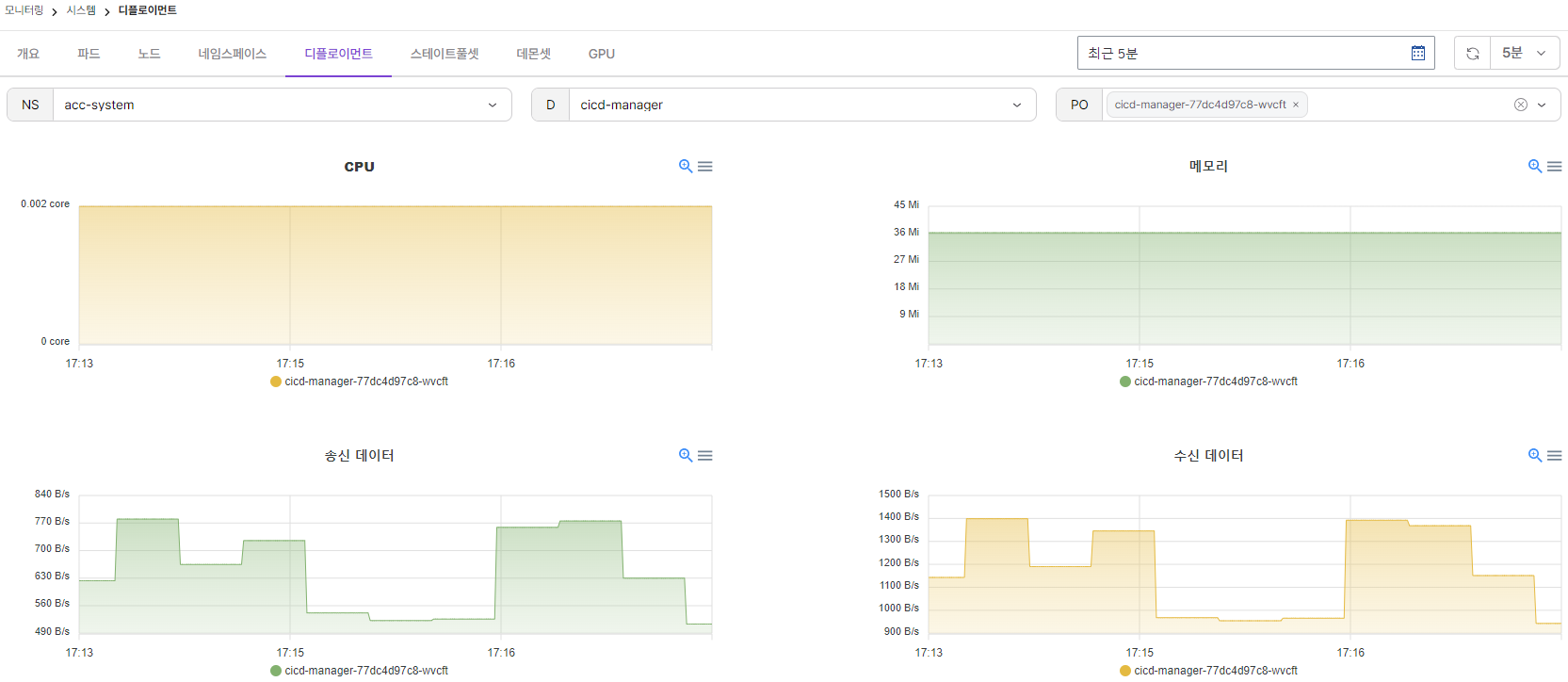The height and width of the screenshot is (682, 1568).
Task: Click the 1500 B/s axis label
Action: tap(898, 494)
